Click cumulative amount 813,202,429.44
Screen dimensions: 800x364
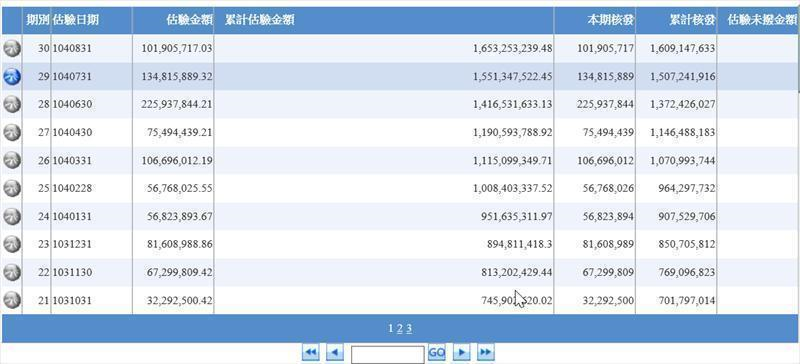(x=516, y=273)
